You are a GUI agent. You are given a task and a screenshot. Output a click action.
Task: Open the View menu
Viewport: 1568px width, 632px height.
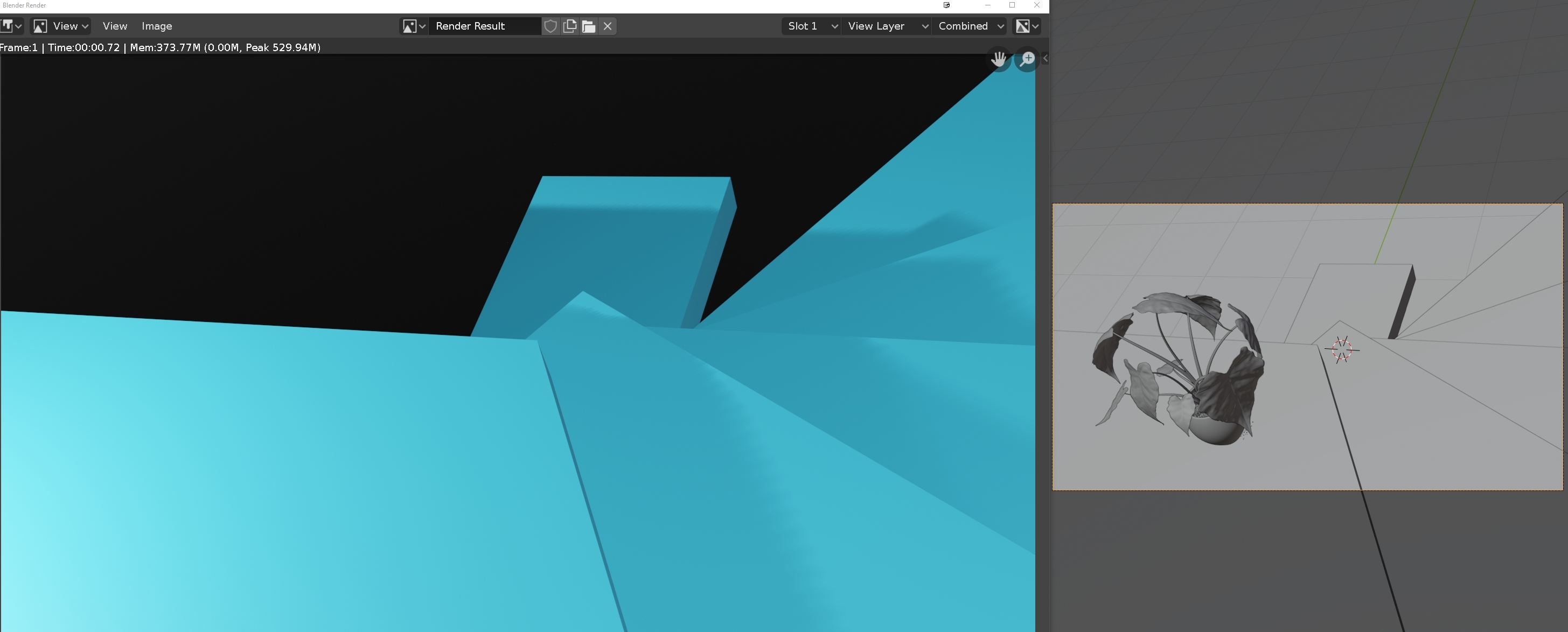click(x=114, y=26)
